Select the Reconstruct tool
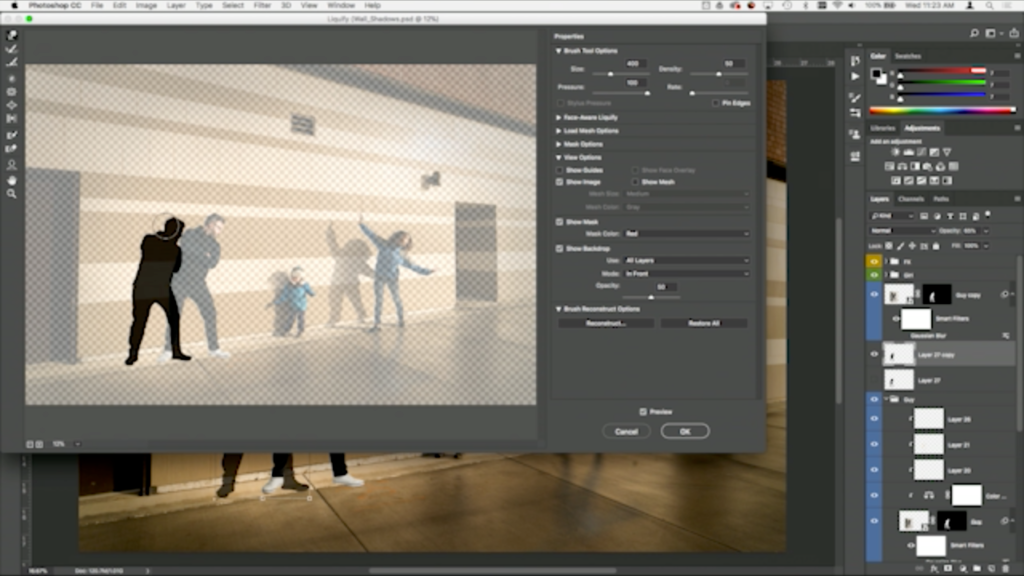Viewport: 1024px width, 576px height. pyautogui.click(x=12, y=49)
